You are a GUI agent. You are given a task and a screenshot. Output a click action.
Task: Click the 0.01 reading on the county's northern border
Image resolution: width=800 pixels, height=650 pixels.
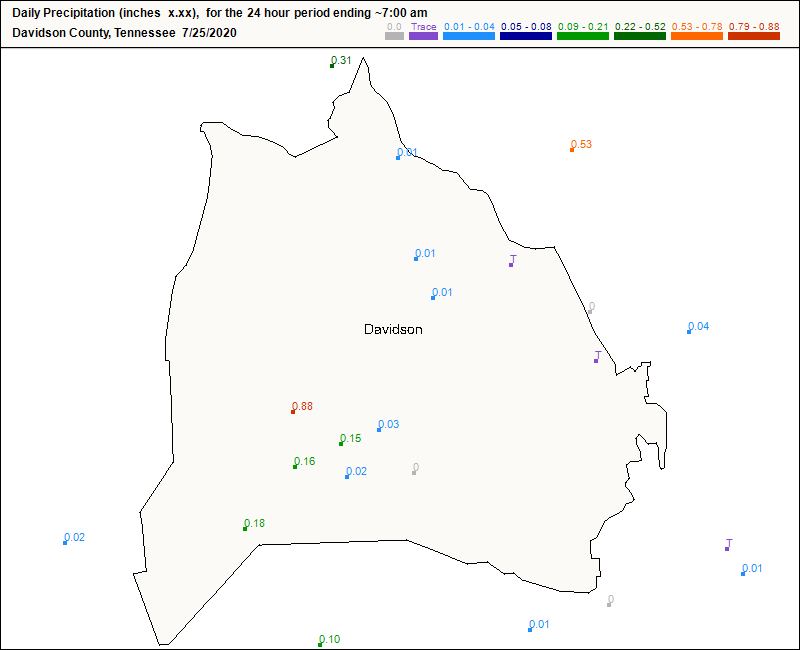tap(407, 153)
